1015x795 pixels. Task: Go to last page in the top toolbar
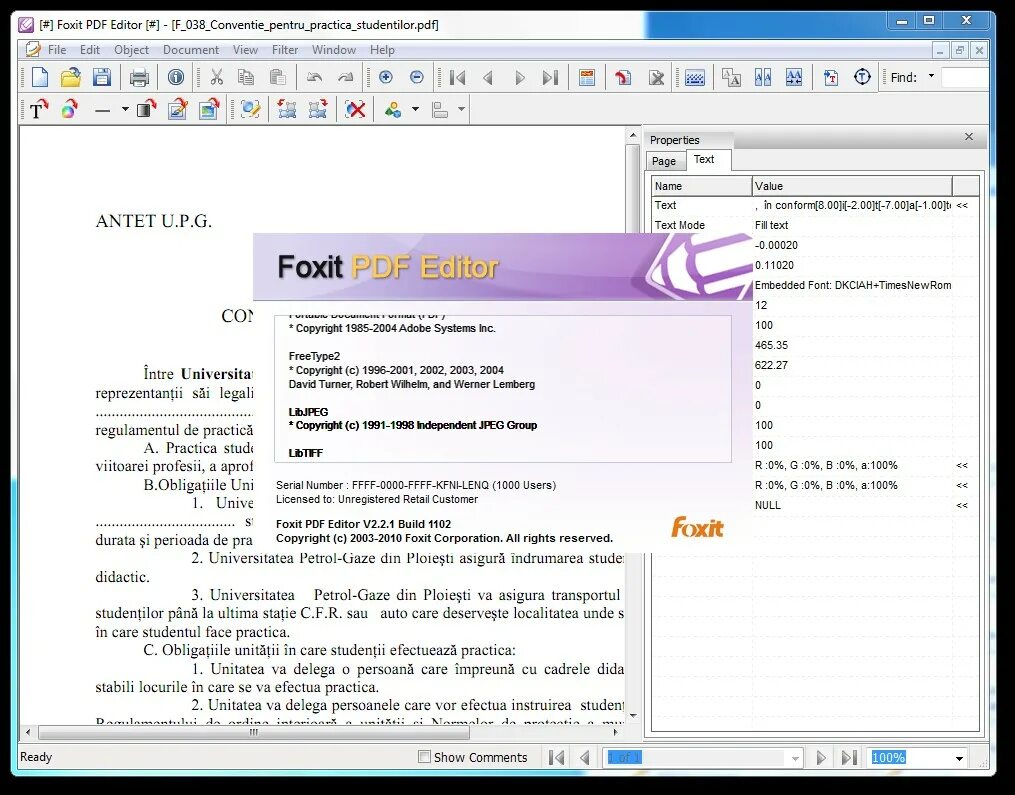550,78
